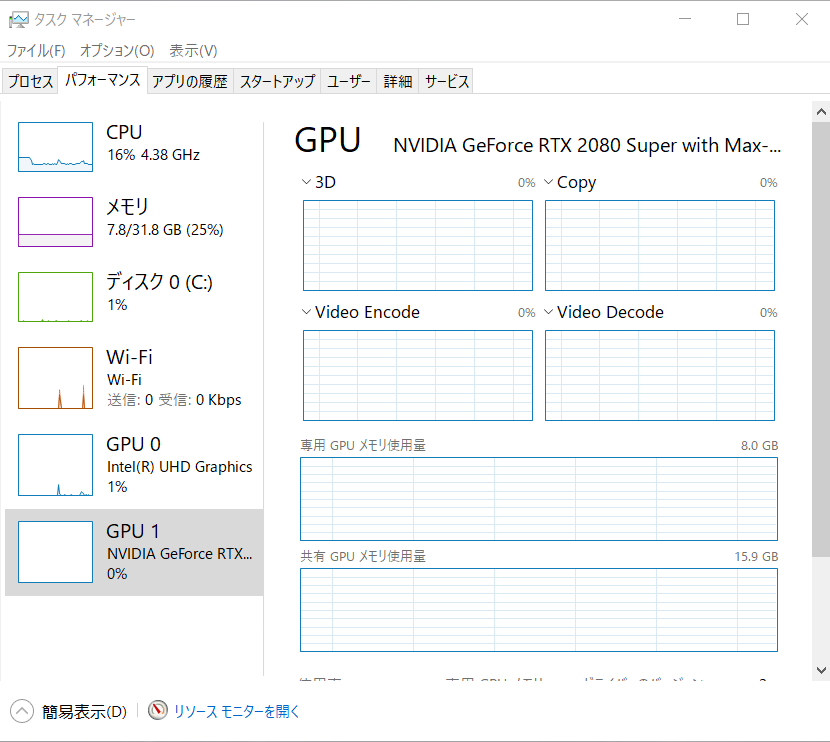Viewport: 830px width, 742px height.
Task: Click the 8.0 GB dedicated memory value
Action: [760, 446]
